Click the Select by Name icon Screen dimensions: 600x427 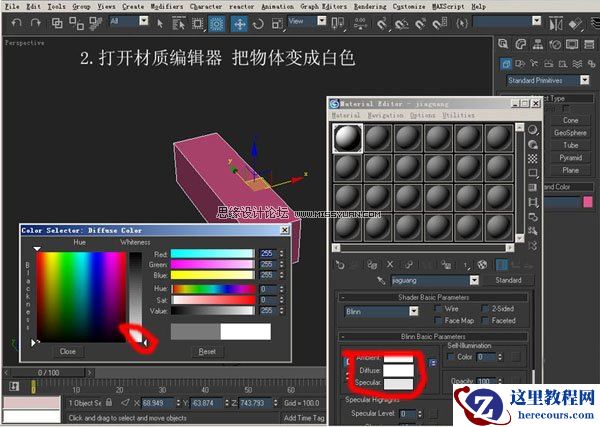[x=178, y=24]
